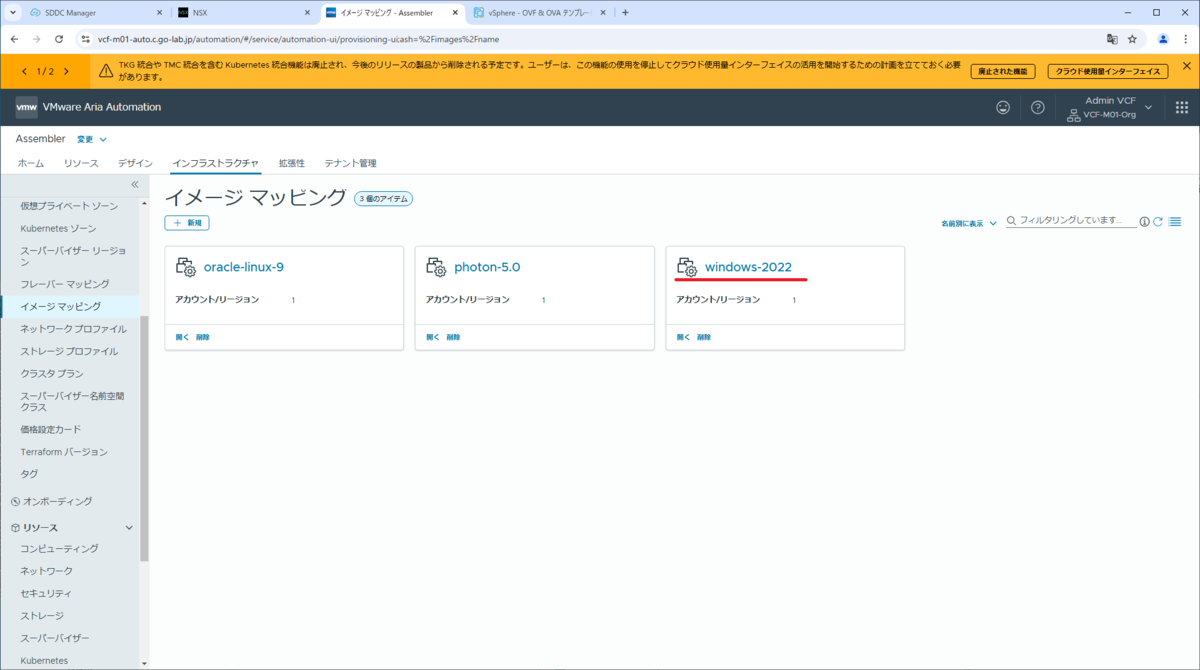Open 価格設定カード in sidebar
Viewport: 1200px width, 670px height.
(51, 429)
